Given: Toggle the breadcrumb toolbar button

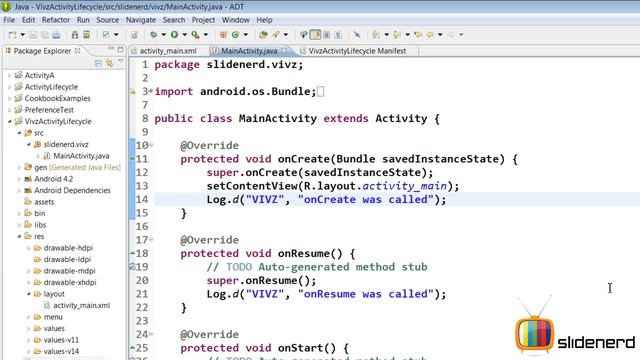Looking at the screenshot, I should pos(303,35).
